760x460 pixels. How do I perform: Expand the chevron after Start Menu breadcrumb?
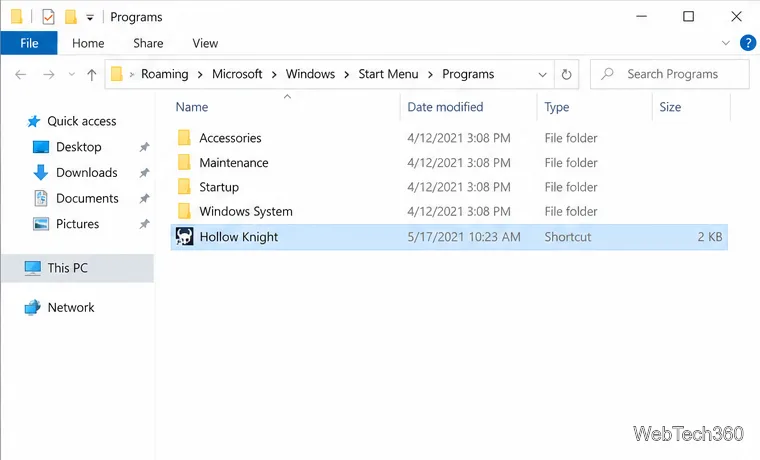tap(430, 75)
